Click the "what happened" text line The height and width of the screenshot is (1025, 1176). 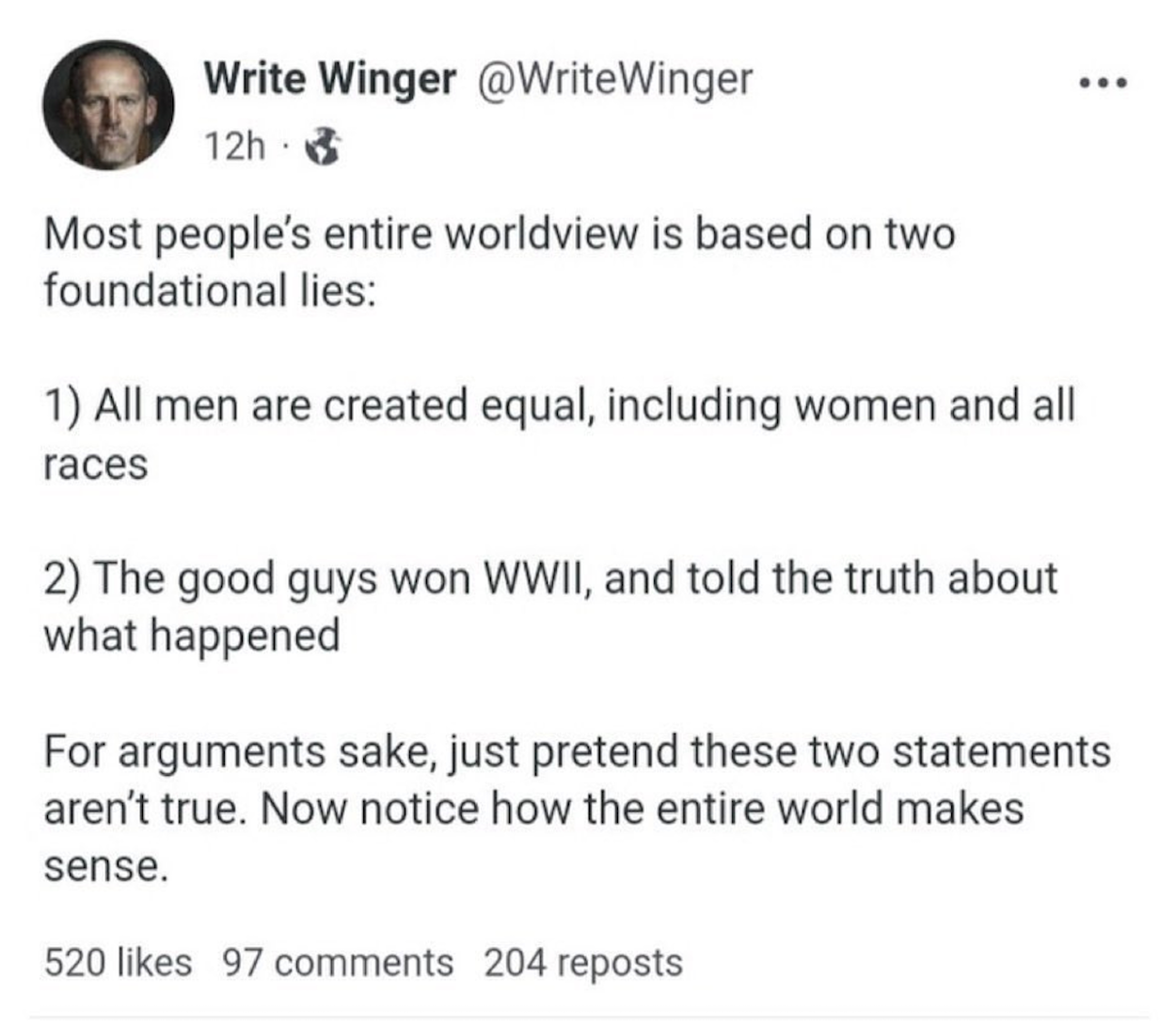192,636
